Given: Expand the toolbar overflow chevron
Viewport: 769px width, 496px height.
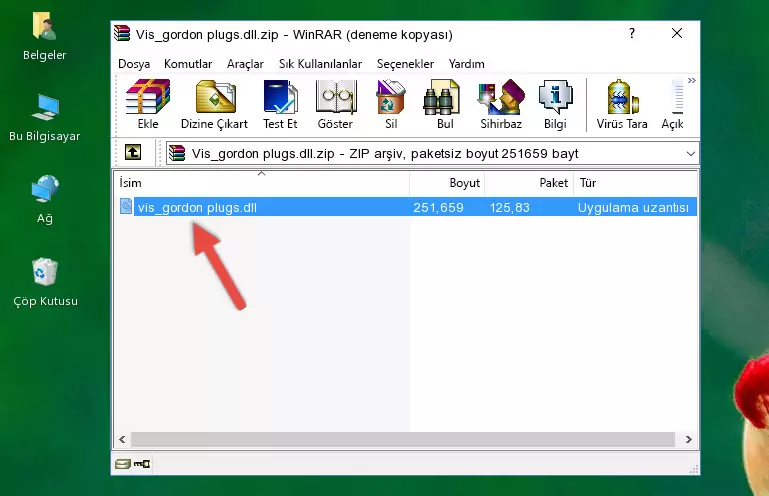Looking at the screenshot, I should coord(692,81).
